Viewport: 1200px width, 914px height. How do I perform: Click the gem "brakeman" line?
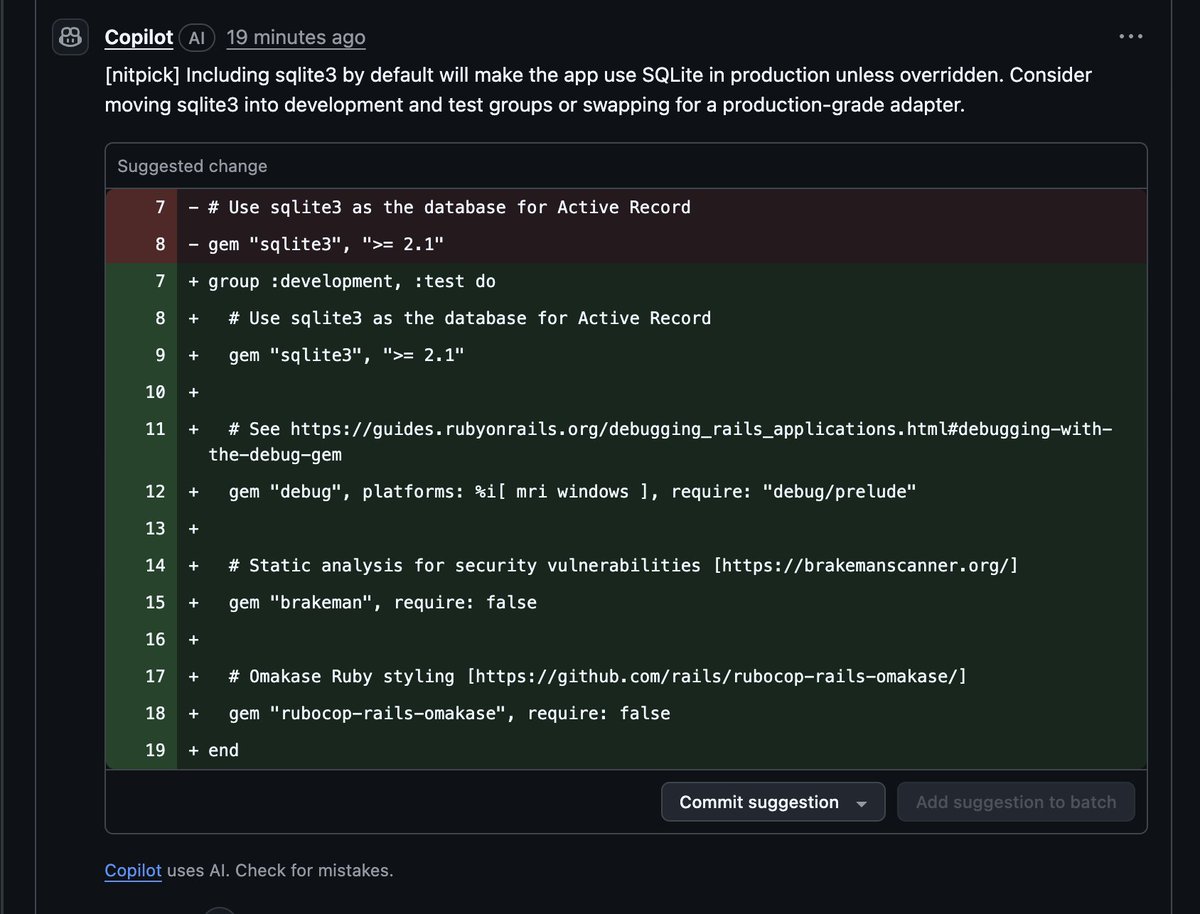(x=626, y=602)
